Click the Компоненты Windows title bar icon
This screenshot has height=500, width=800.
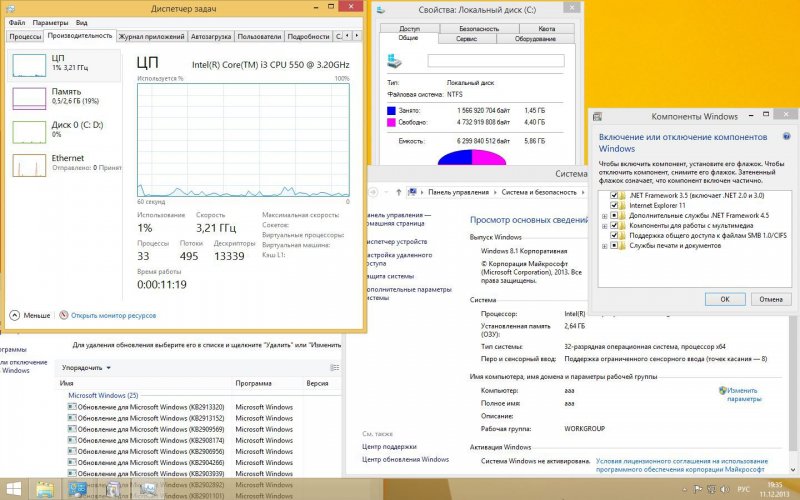tap(597, 116)
